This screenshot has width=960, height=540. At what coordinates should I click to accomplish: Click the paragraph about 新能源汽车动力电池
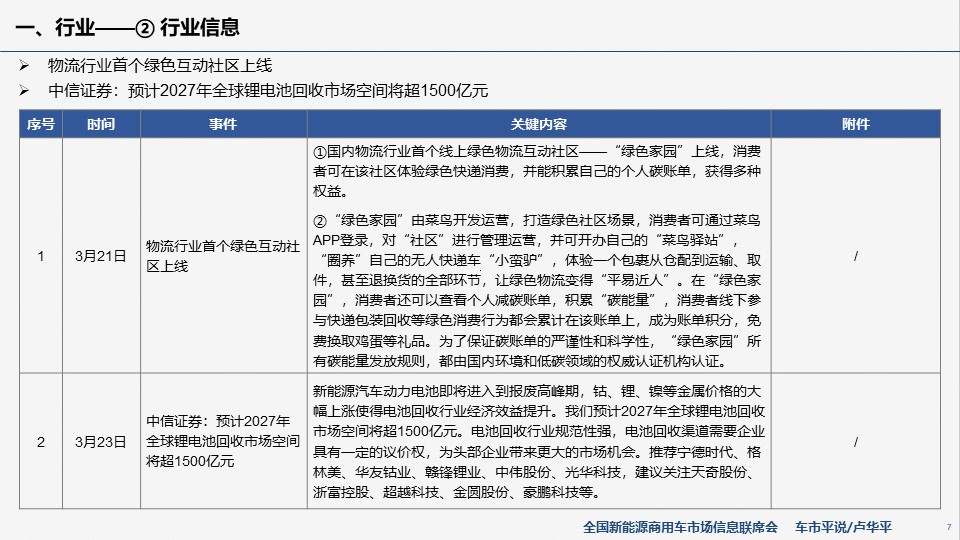click(539, 441)
